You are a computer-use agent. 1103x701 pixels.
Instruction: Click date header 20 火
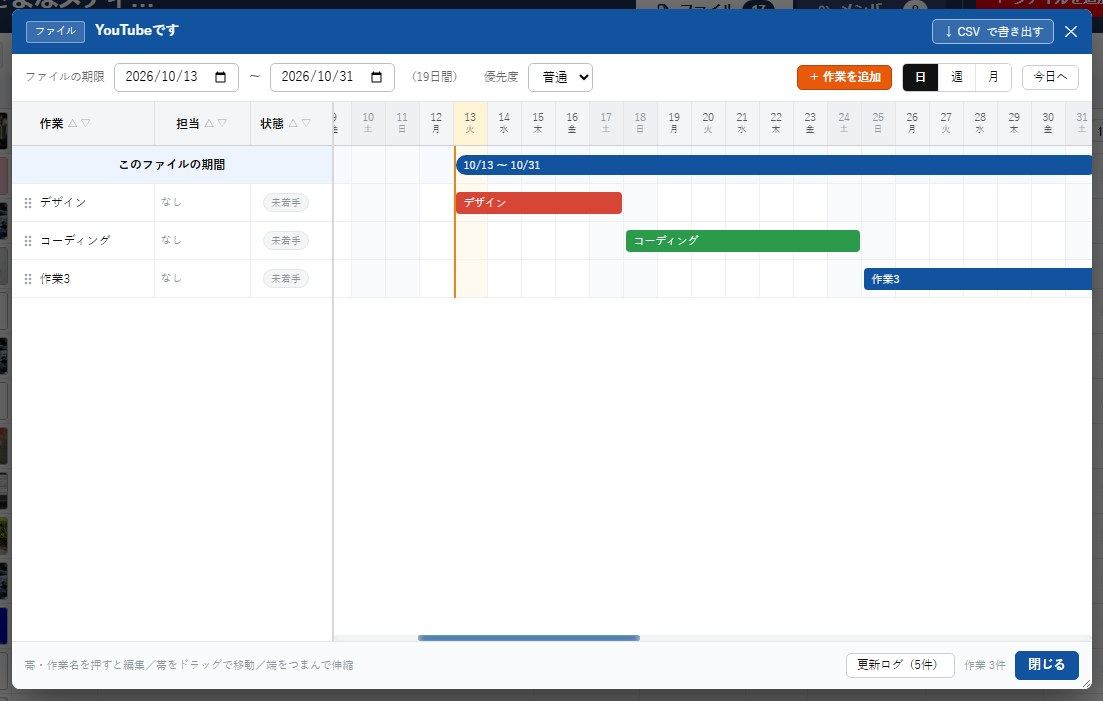708,123
